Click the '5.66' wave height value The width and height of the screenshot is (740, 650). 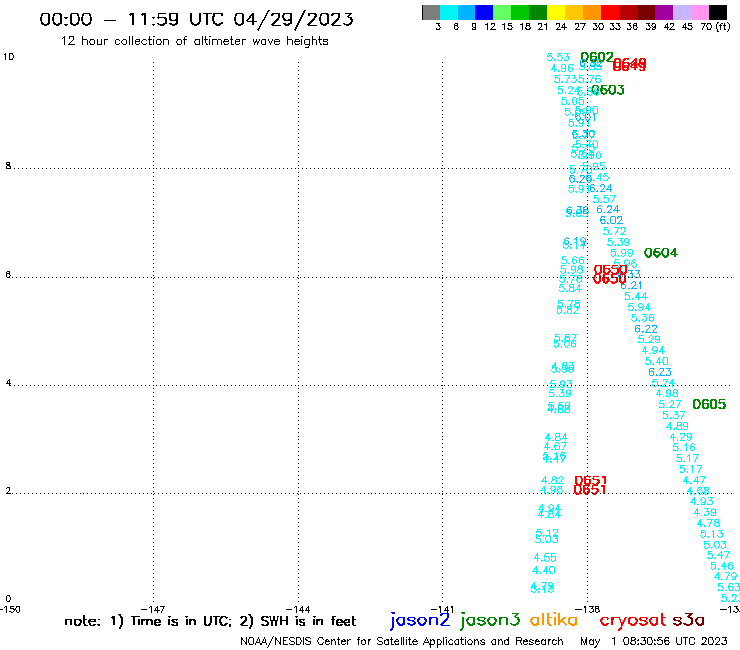[573, 261]
